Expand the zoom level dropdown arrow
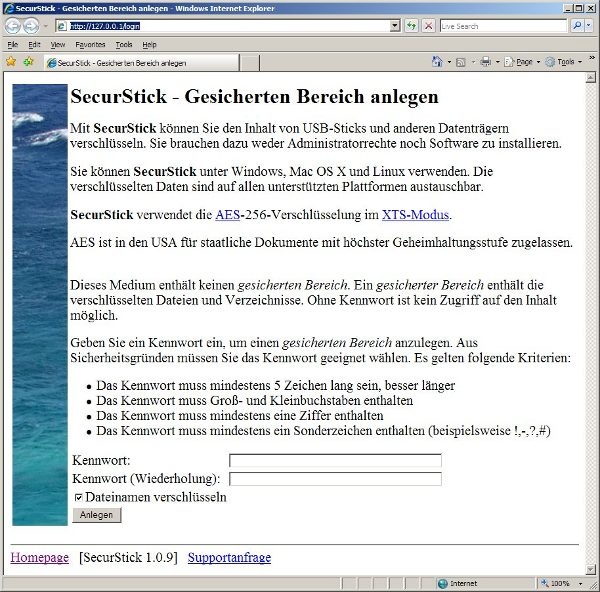 pos(580,584)
